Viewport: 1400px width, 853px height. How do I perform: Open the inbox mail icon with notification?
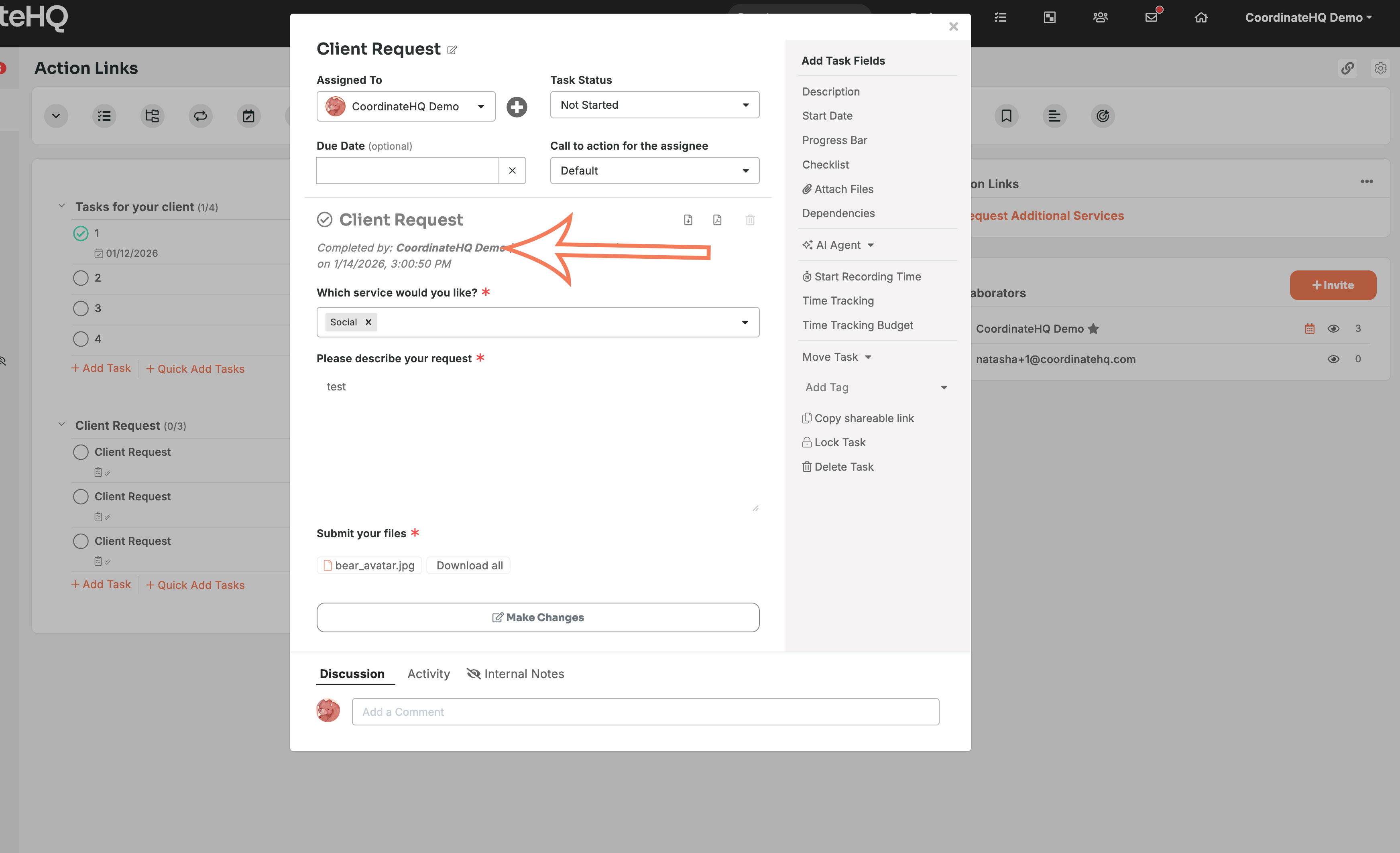coord(1152,16)
